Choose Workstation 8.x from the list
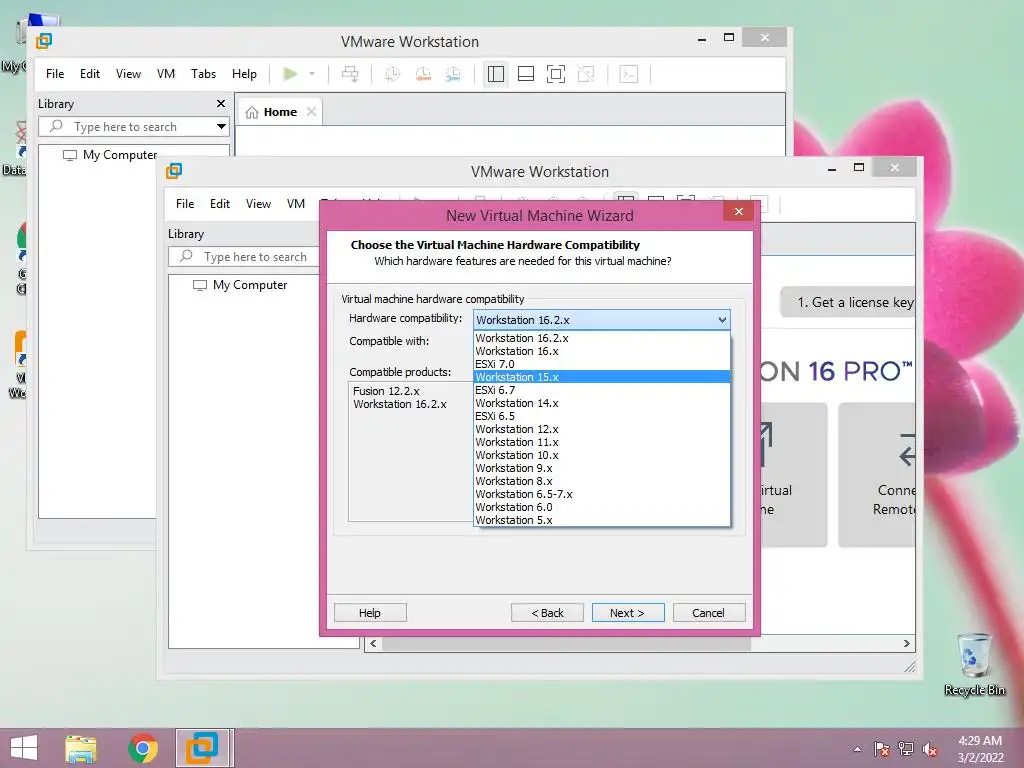The image size is (1024, 768). pyautogui.click(x=601, y=481)
